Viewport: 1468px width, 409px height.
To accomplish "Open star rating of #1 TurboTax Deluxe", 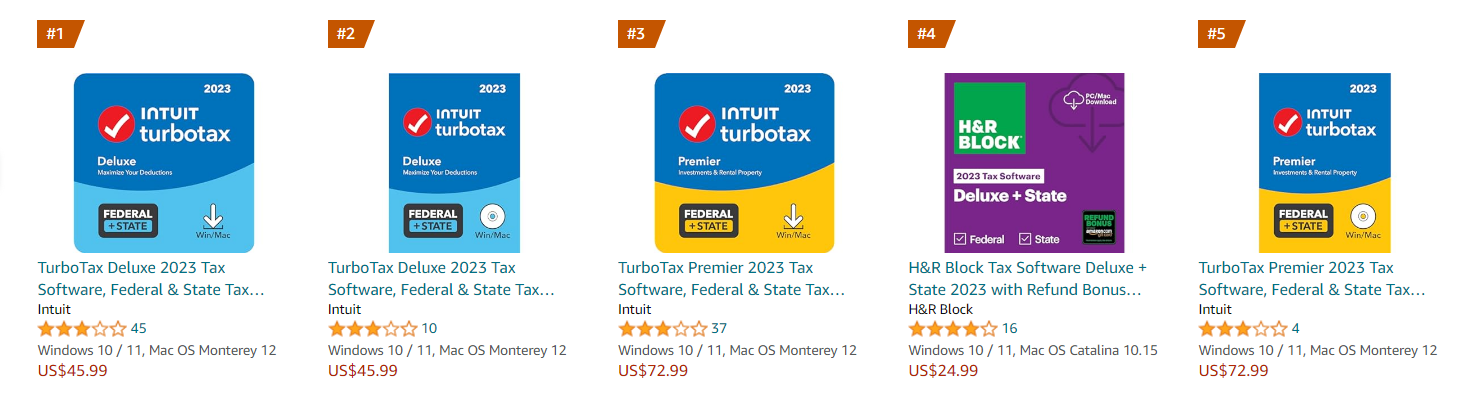I will [x=82, y=329].
